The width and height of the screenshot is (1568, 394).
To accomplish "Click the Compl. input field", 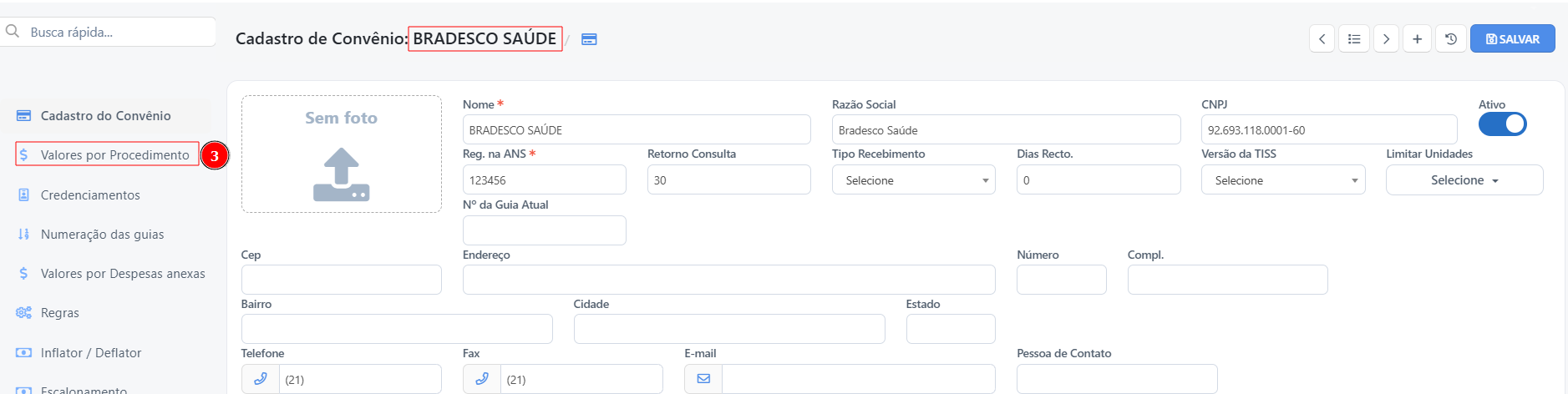I will click(1228, 280).
